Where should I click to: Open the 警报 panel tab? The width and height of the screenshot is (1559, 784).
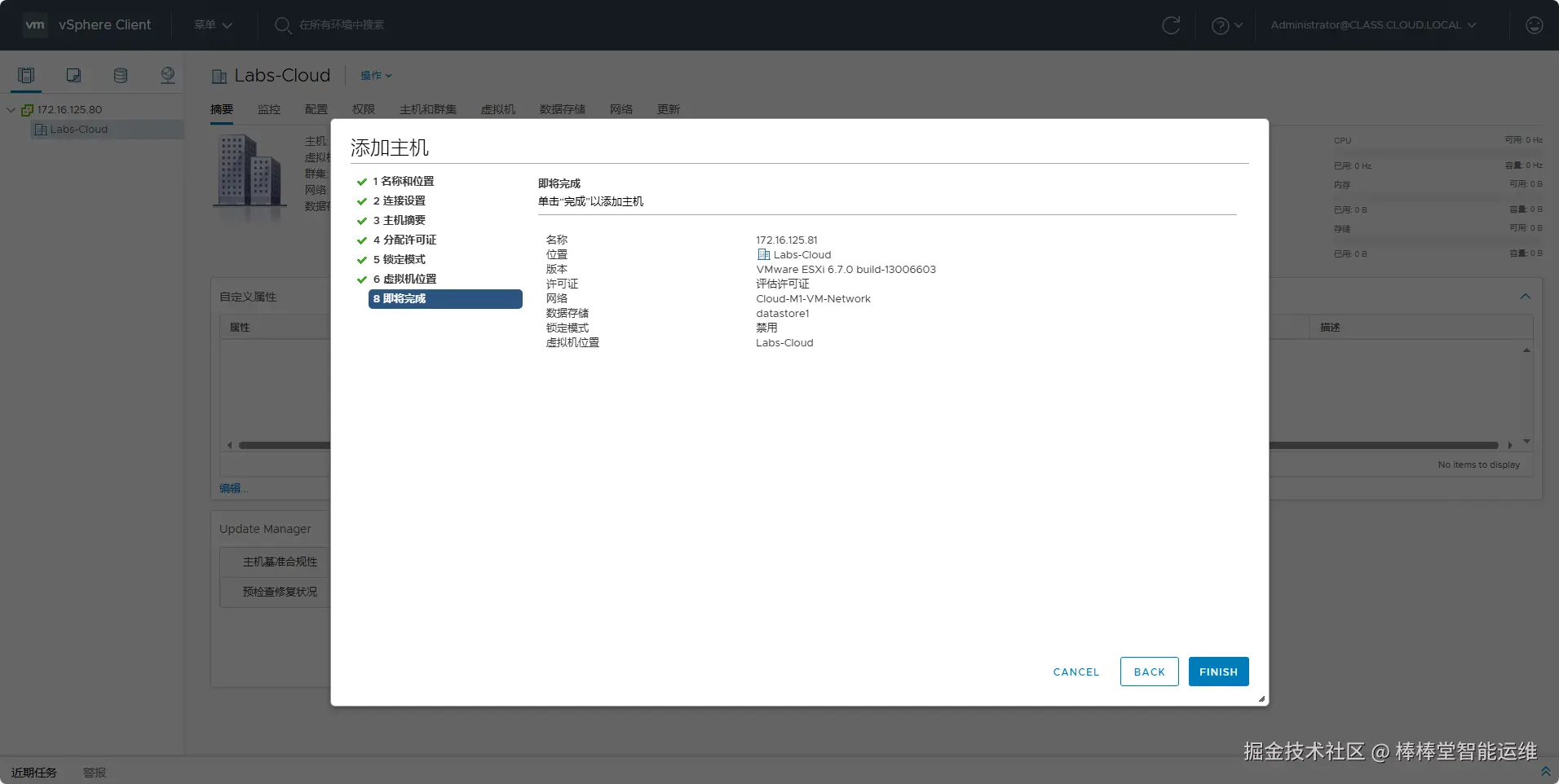tap(95, 773)
